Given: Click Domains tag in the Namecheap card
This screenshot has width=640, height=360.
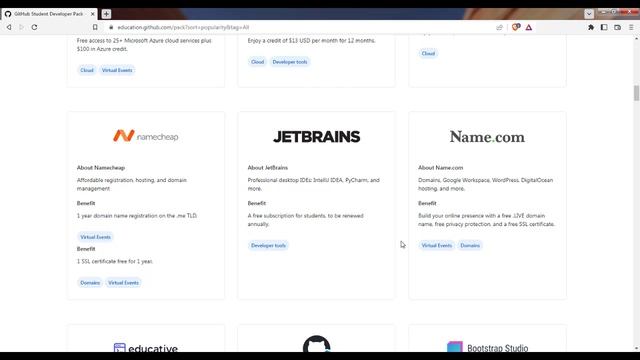Looking at the screenshot, I should click(x=90, y=283).
